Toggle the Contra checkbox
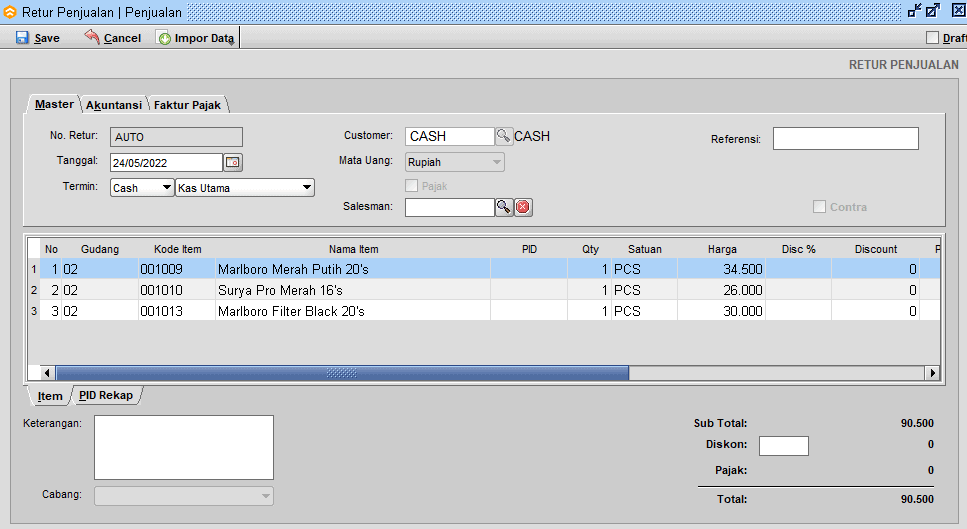Viewport: 967px width, 529px height. 819,207
